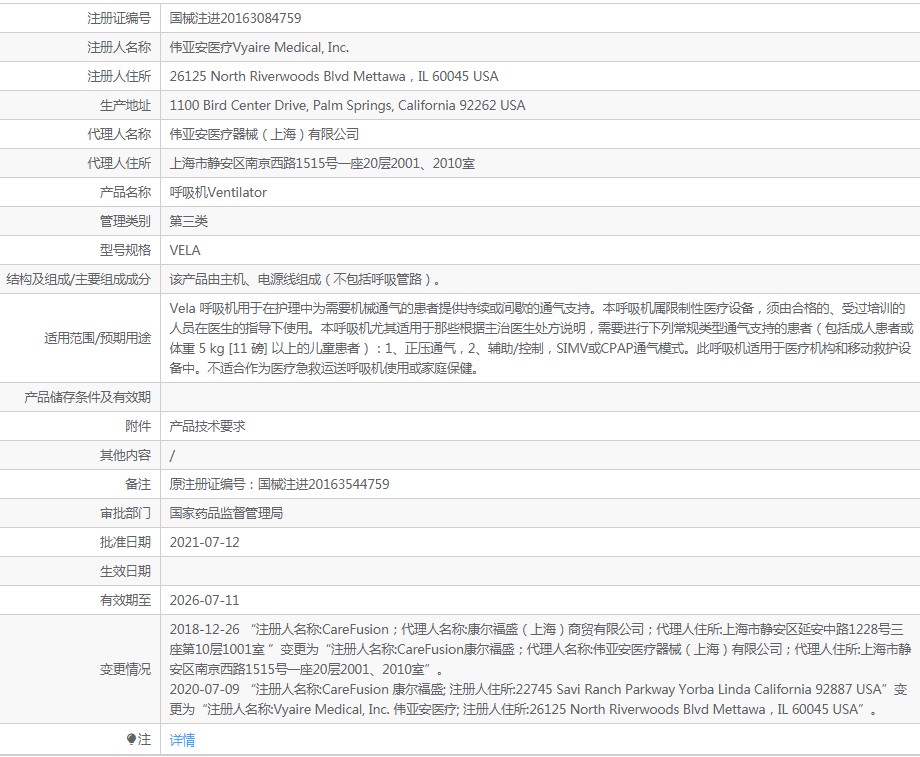
Task: Select the address value in the 代理人住所 row
Action: coord(322,163)
